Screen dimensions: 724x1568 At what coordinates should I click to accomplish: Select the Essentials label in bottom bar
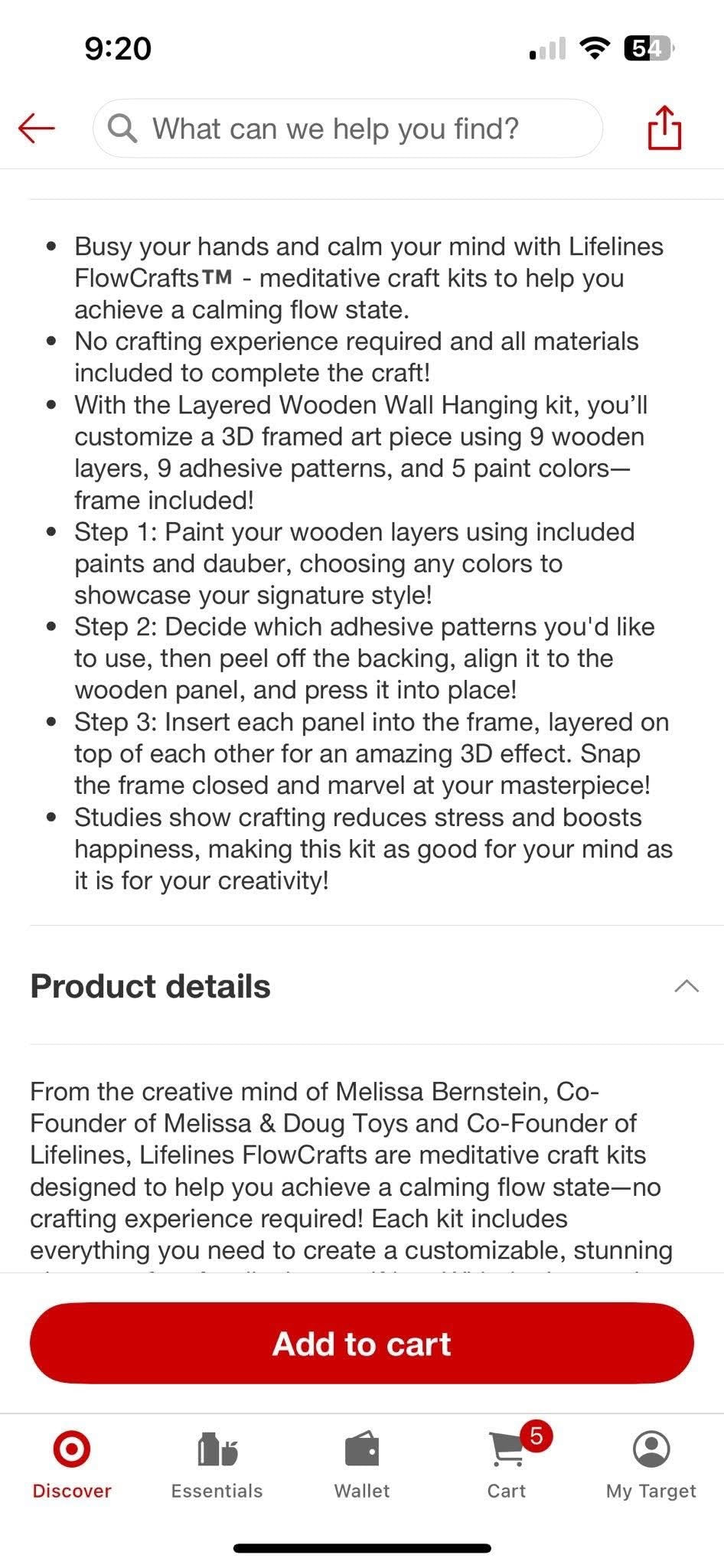(x=217, y=1491)
